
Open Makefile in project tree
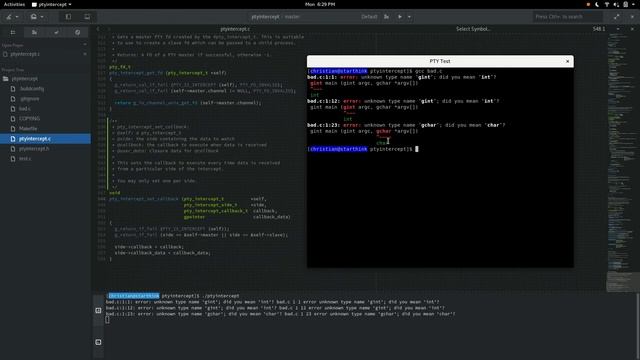click(x=28, y=129)
